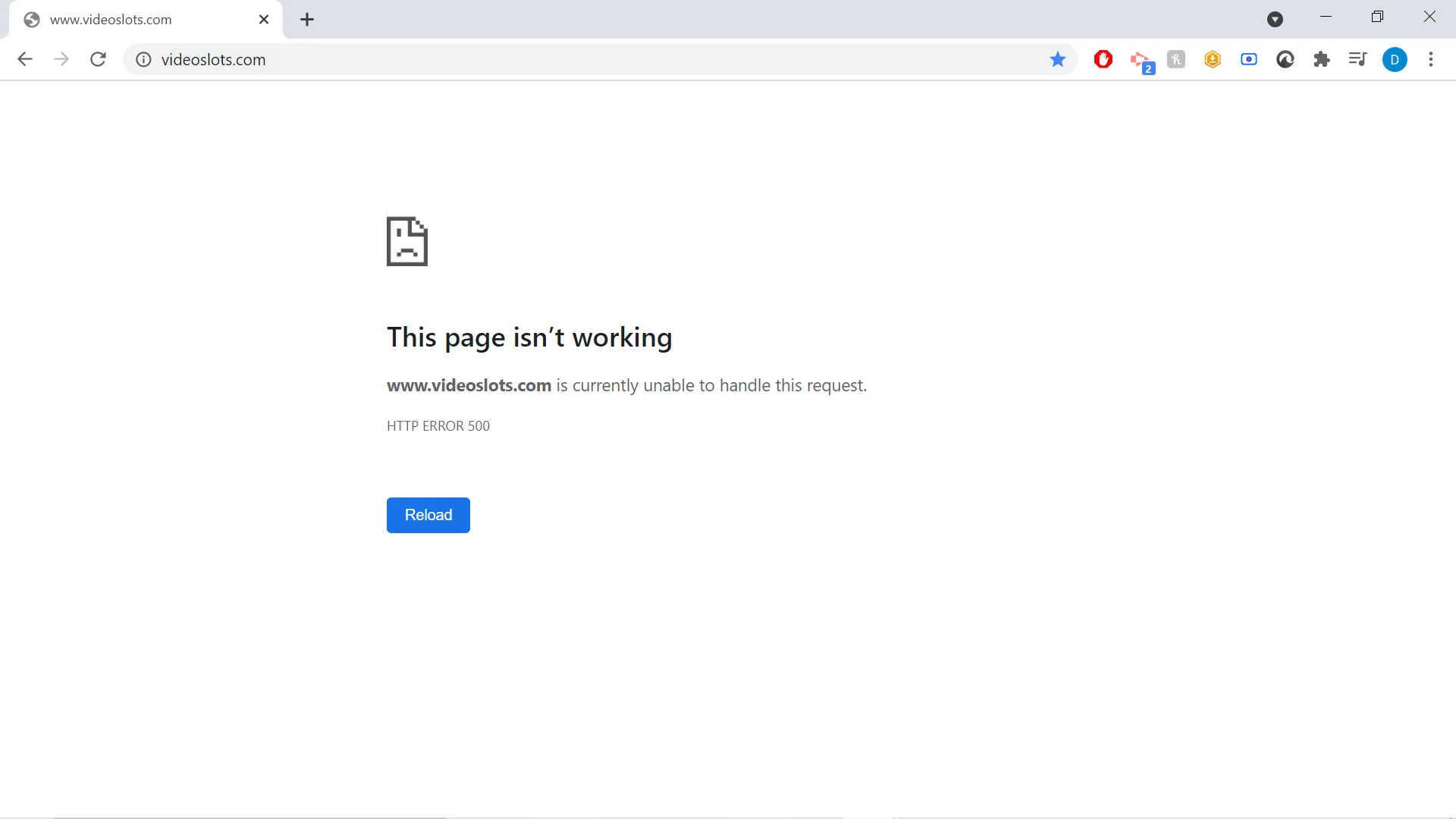Click the bold www.videoslots.com text
This screenshot has height=819, width=1456.
469,385
